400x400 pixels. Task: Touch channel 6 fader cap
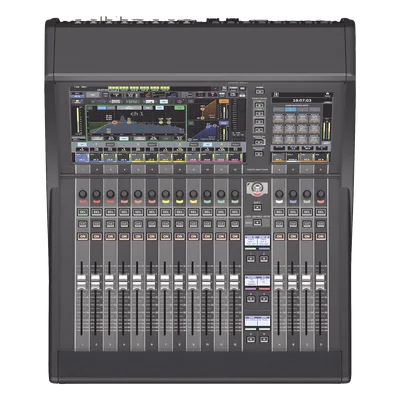[151, 282]
